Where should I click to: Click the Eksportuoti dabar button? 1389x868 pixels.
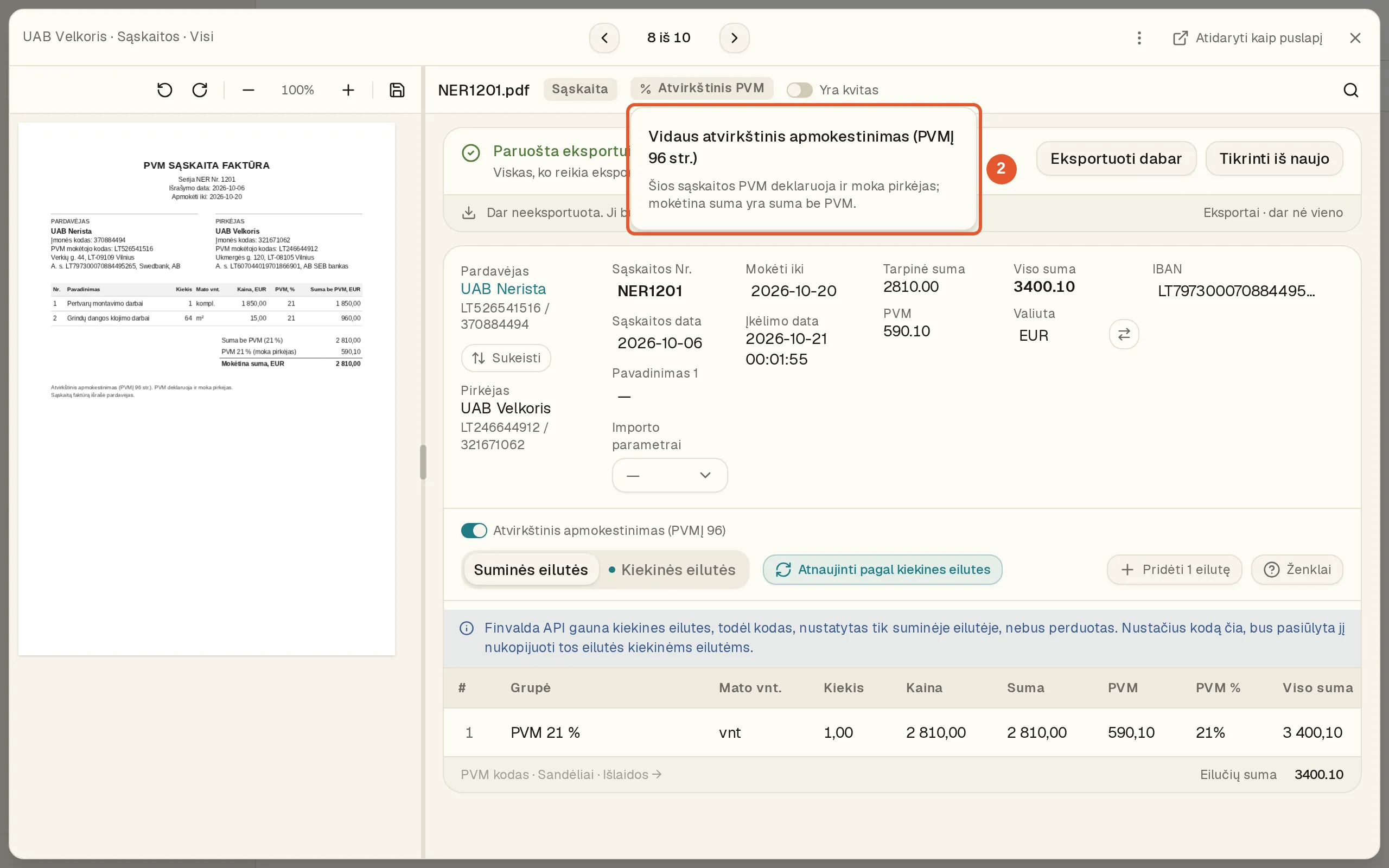coord(1116,158)
